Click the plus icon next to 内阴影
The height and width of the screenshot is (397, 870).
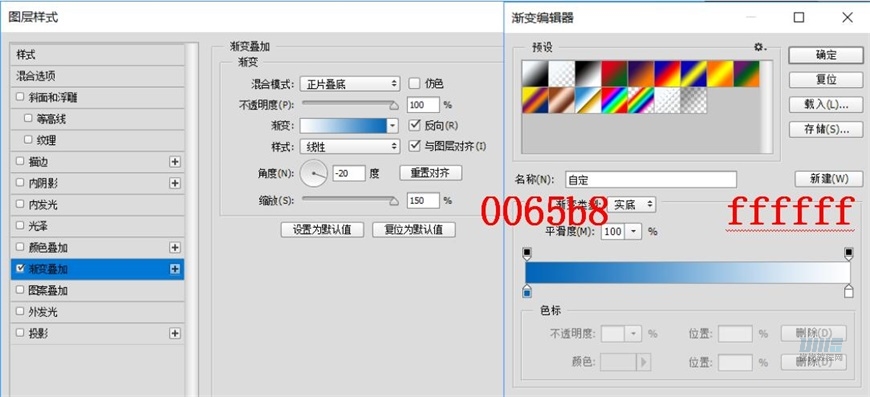pyautogui.click(x=175, y=183)
